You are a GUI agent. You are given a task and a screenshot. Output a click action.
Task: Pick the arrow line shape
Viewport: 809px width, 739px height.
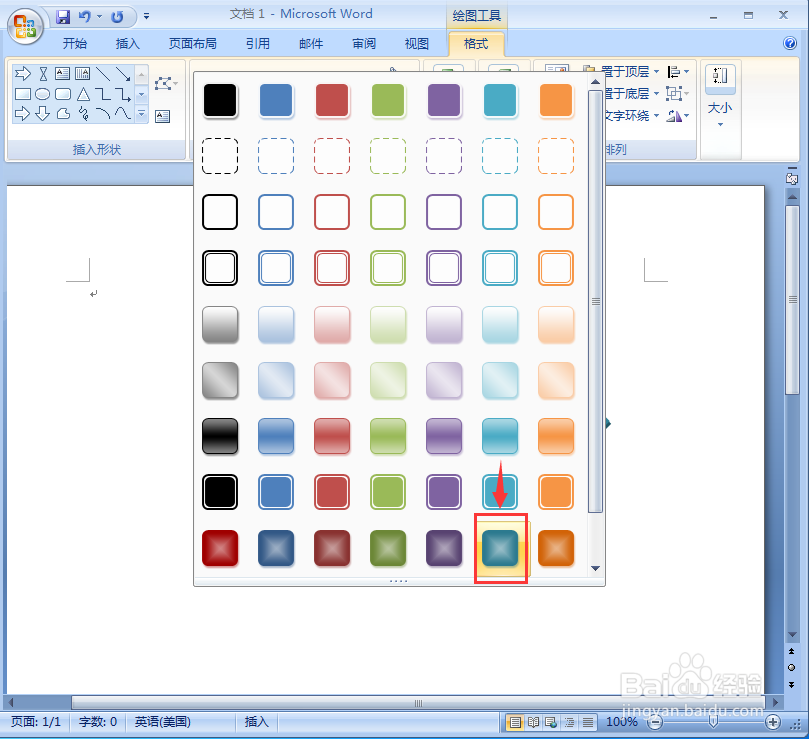123,74
